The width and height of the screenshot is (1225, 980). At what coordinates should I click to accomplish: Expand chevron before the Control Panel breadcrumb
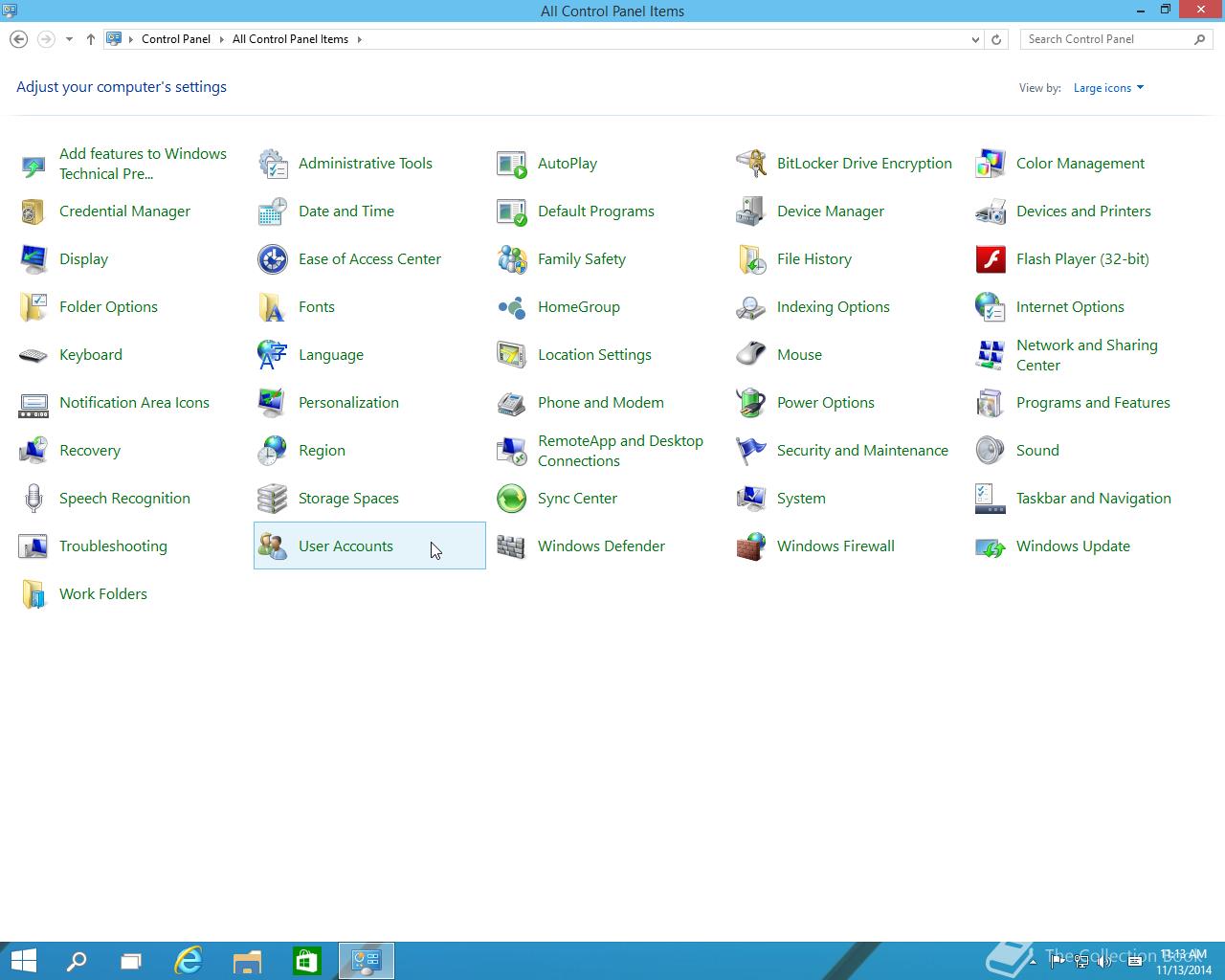click(x=131, y=39)
